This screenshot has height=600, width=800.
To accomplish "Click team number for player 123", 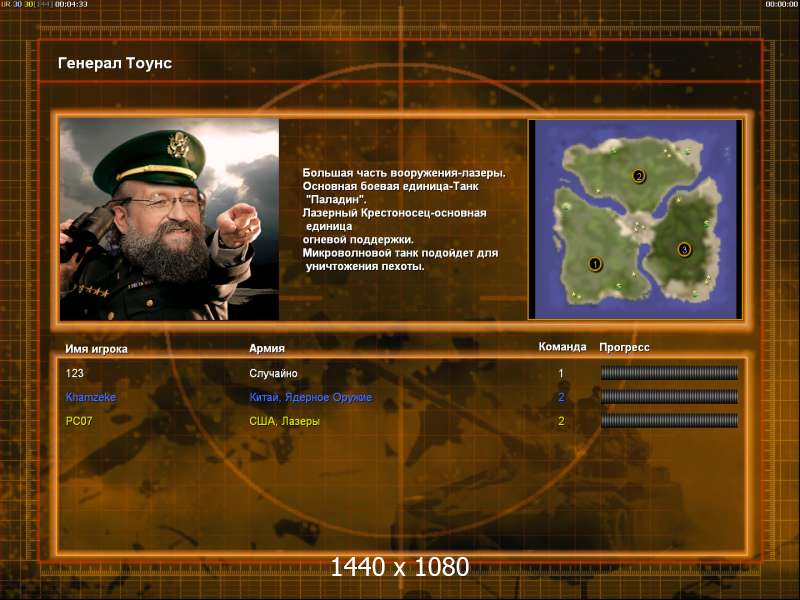I will tap(561, 373).
